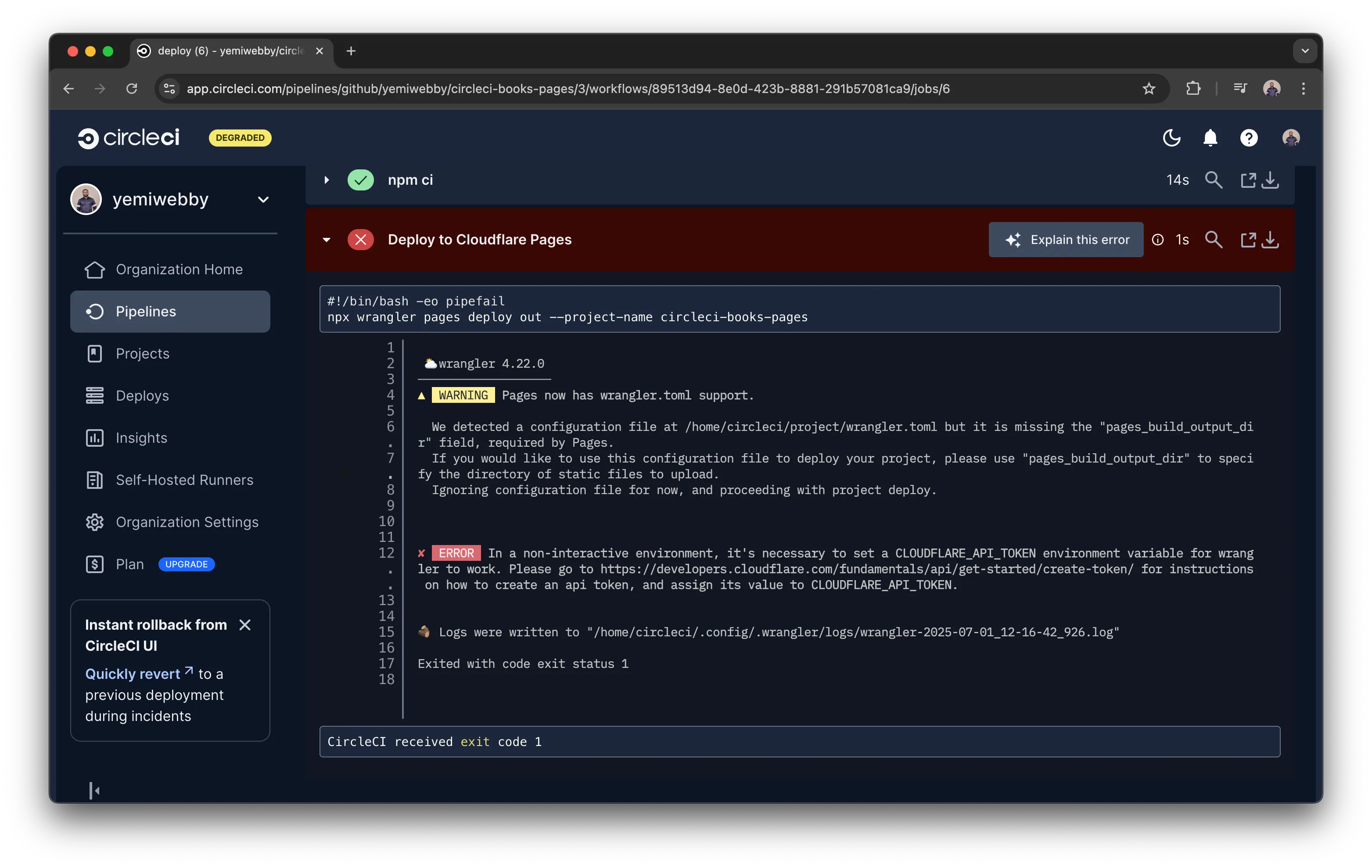The image size is (1372, 868).
Task: Go to Organization Home
Action: pyautogui.click(x=170, y=269)
